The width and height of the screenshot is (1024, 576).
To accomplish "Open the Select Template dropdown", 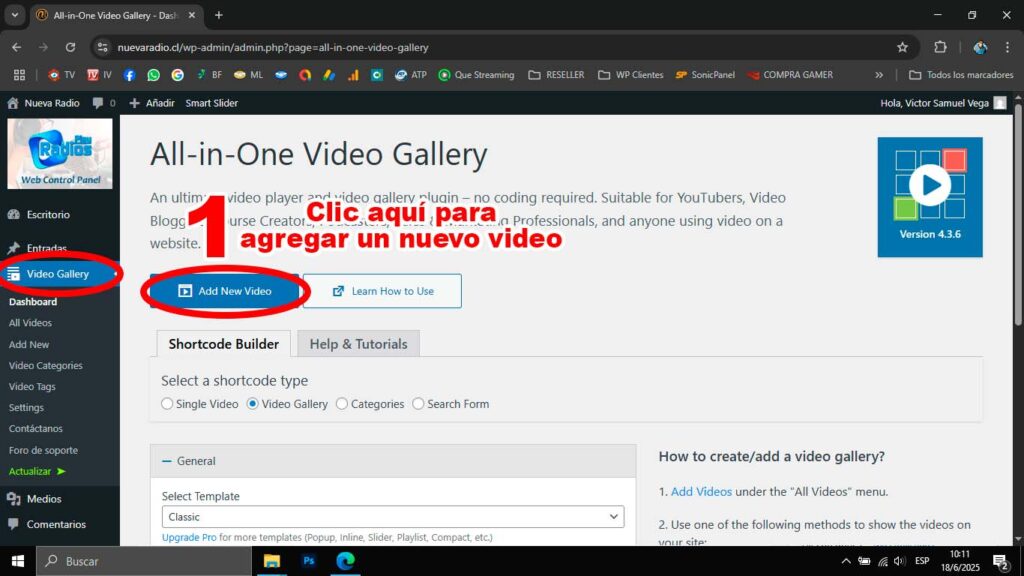I will (392, 517).
